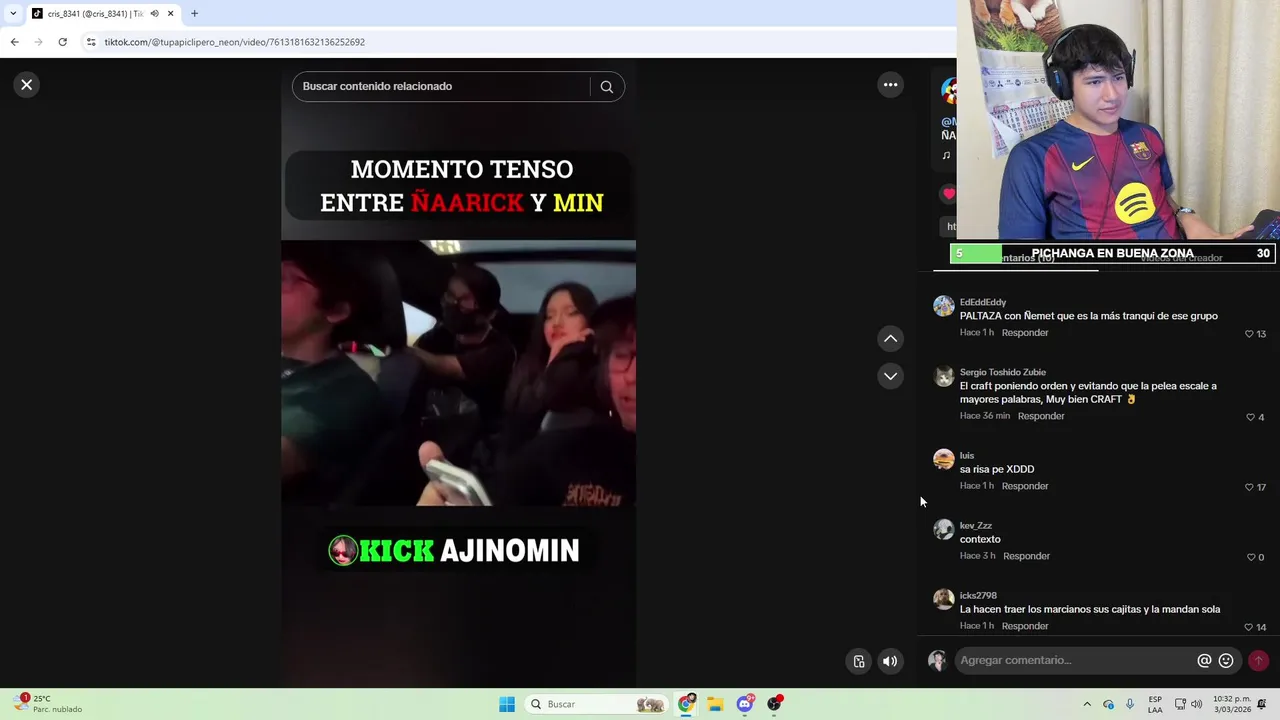
Task: Open Chrome from the taskbar
Action: [x=686, y=704]
